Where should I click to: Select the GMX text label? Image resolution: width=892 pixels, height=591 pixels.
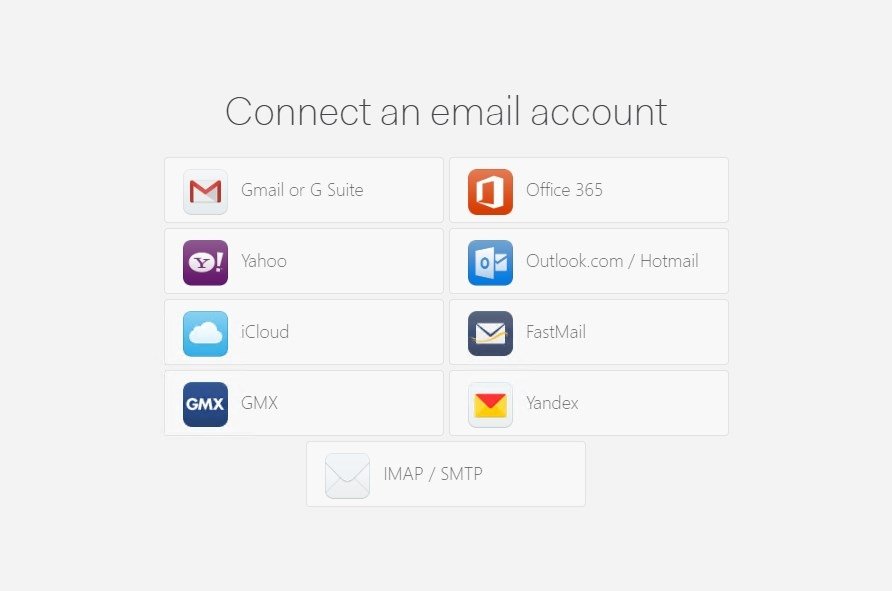pos(259,403)
